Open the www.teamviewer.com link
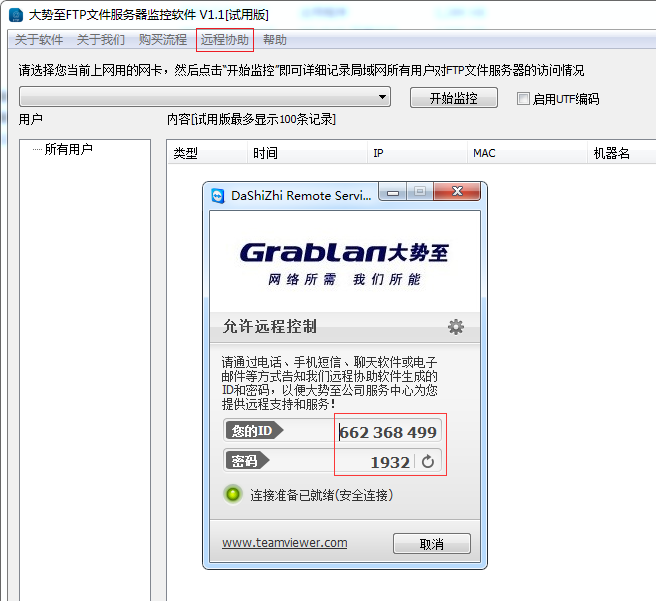Viewport: 656px width, 601px height. point(284,543)
